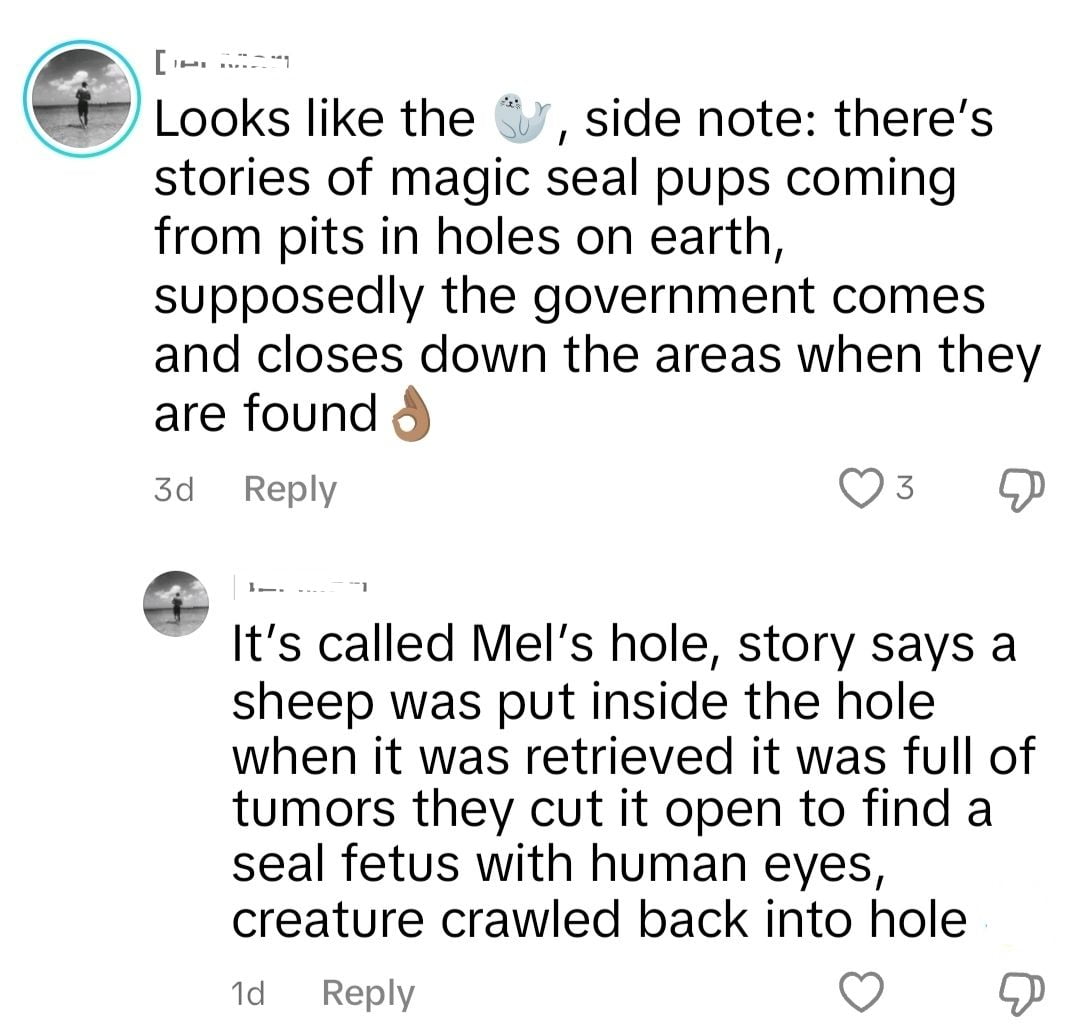The height and width of the screenshot is (1031, 1080).
Task: Click the "magic seal pups" text line
Action: tap(554, 179)
